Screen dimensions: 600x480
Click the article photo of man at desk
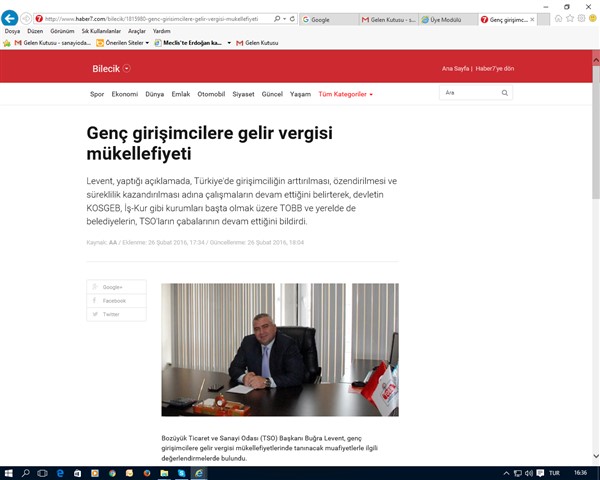coord(280,349)
